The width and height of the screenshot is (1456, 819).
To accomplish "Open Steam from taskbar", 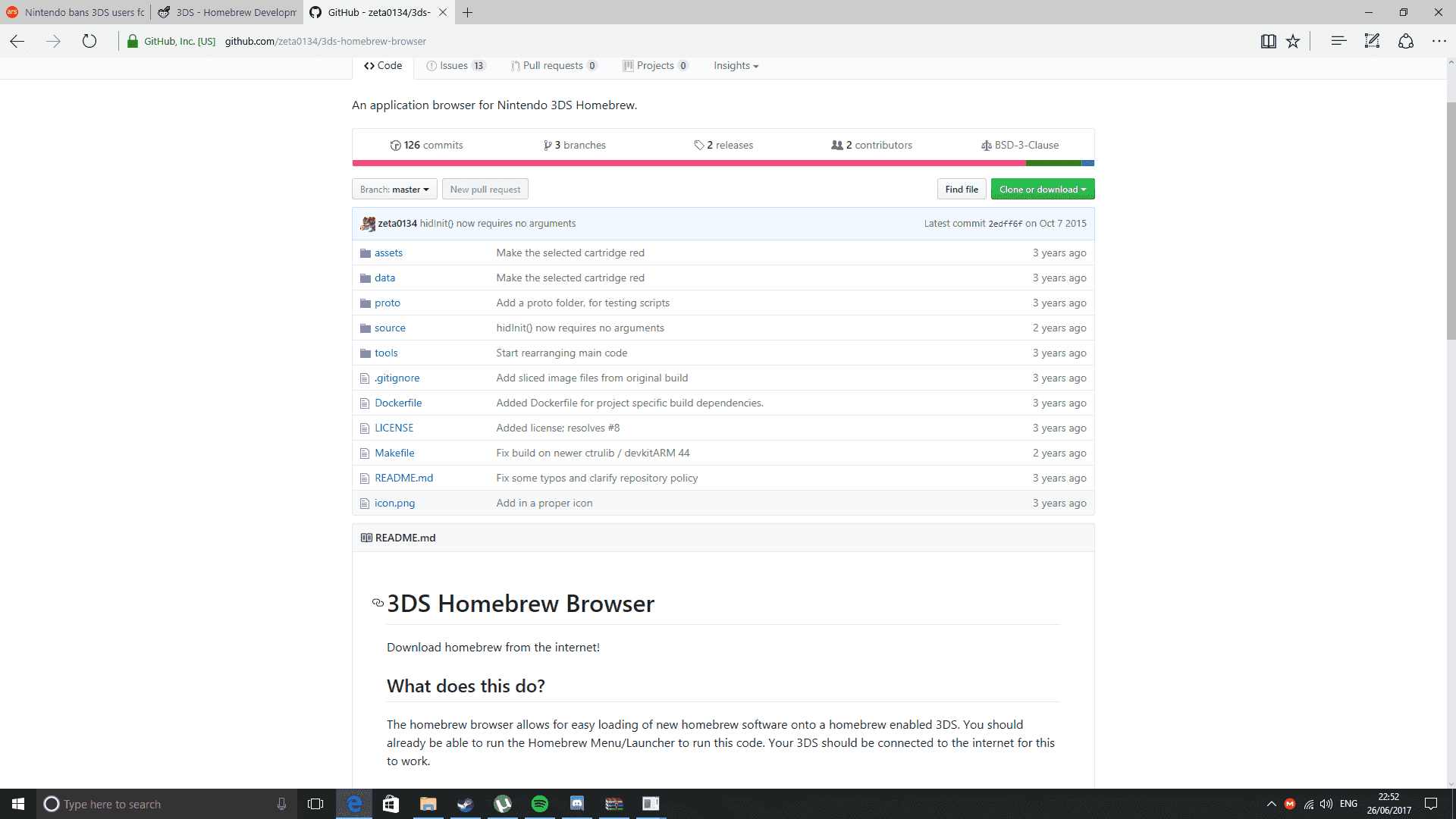I will coord(466,804).
